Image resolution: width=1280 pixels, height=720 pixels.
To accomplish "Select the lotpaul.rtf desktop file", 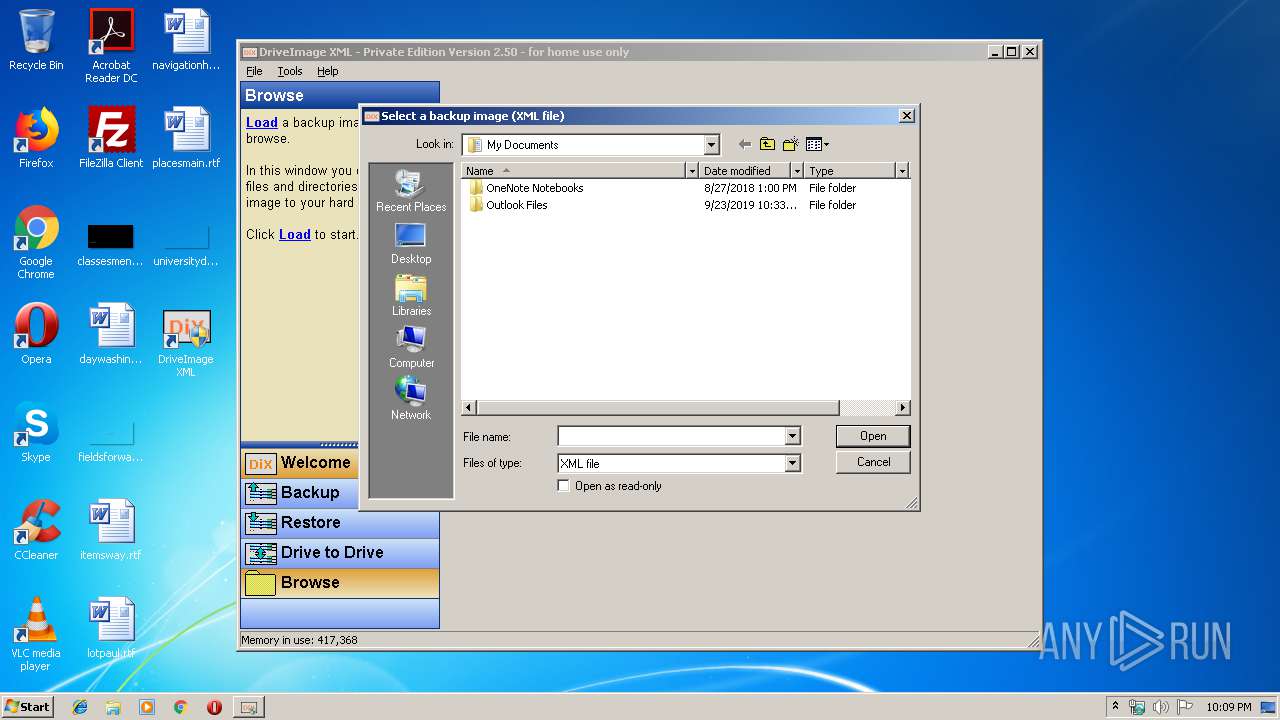I will tap(111, 628).
